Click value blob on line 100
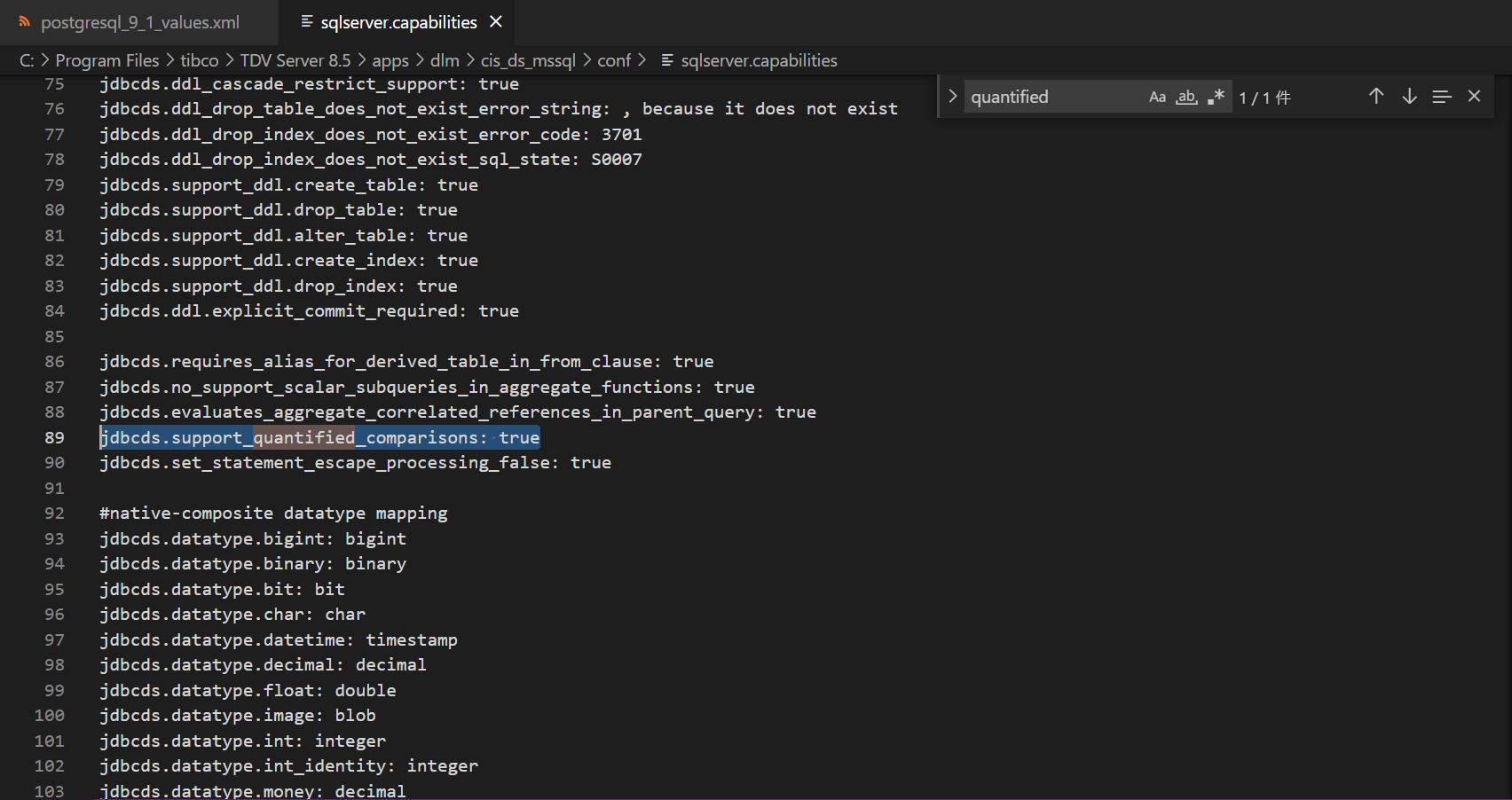Viewport: 1512px width, 800px height. [355, 716]
